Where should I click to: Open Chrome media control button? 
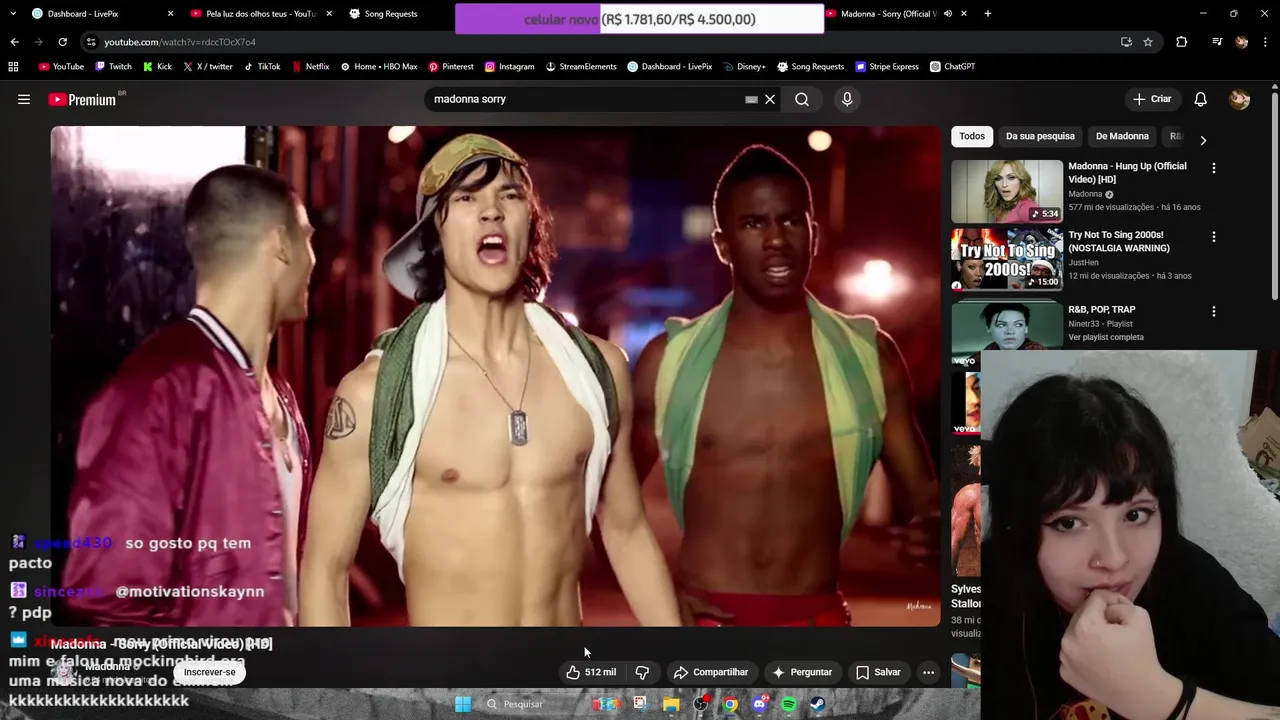[1216, 42]
